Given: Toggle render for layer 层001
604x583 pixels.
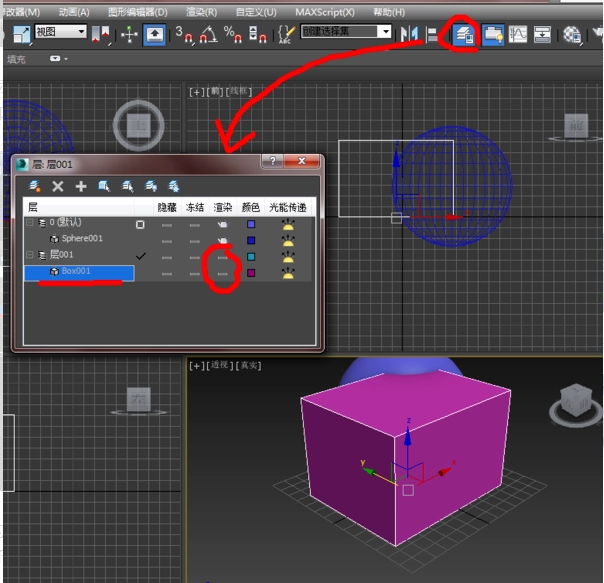Looking at the screenshot, I should coord(223,257).
